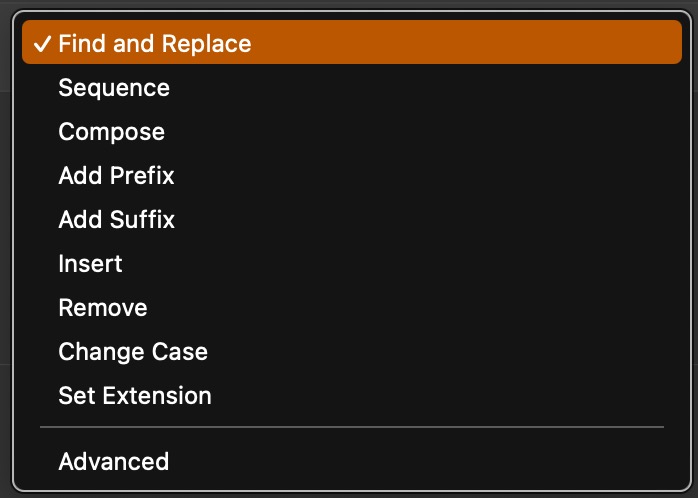The image size is (698, 498).
Task: Open the Advanced option
Action: (114, 462)
